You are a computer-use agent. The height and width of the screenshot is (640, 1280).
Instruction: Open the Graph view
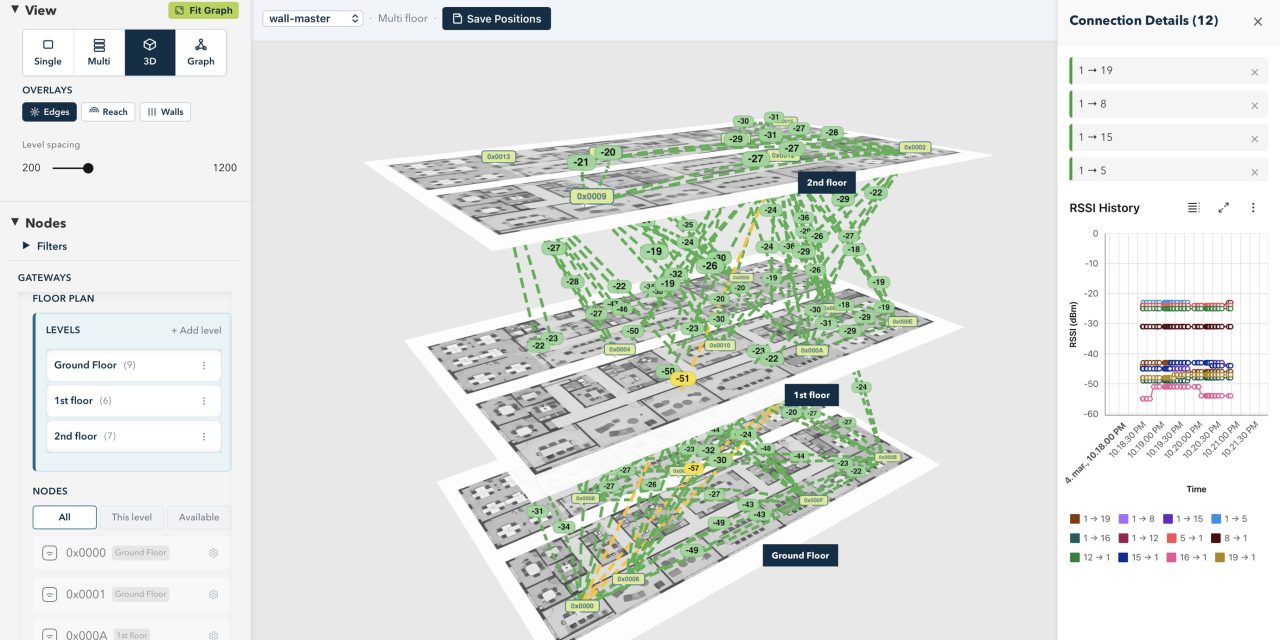coord(200,51)
